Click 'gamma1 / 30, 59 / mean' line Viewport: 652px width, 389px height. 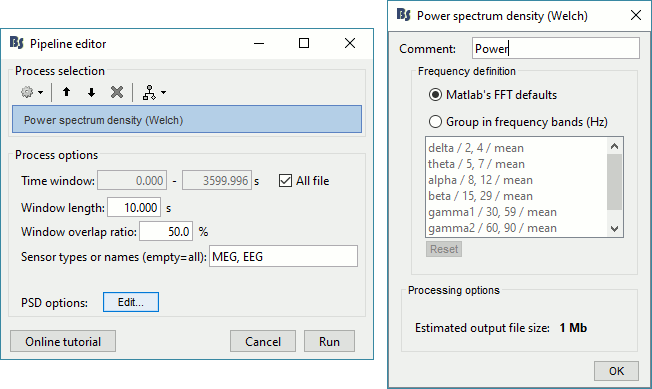click(492, 212)
